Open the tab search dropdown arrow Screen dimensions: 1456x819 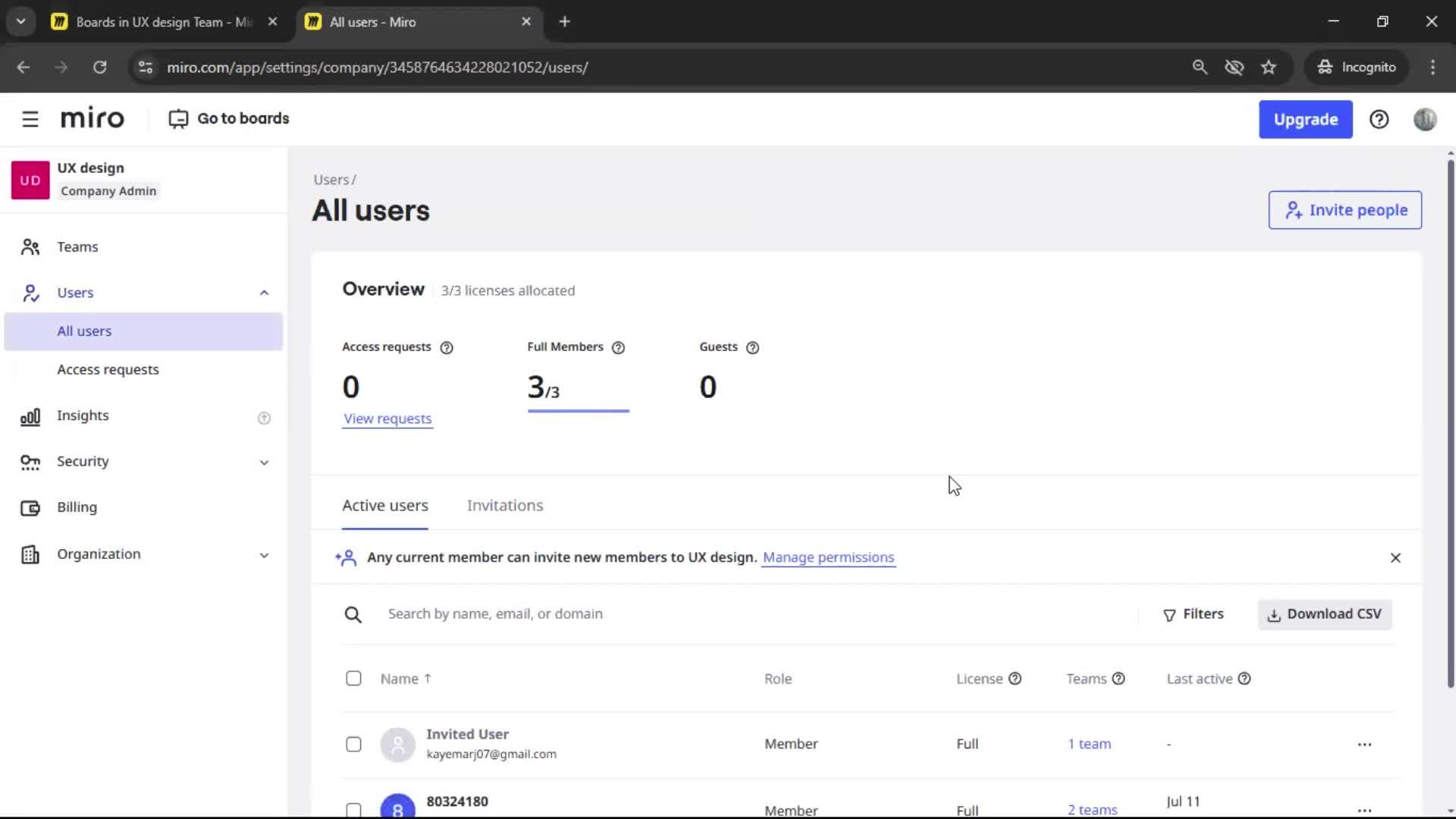click(x=21, y=22)
